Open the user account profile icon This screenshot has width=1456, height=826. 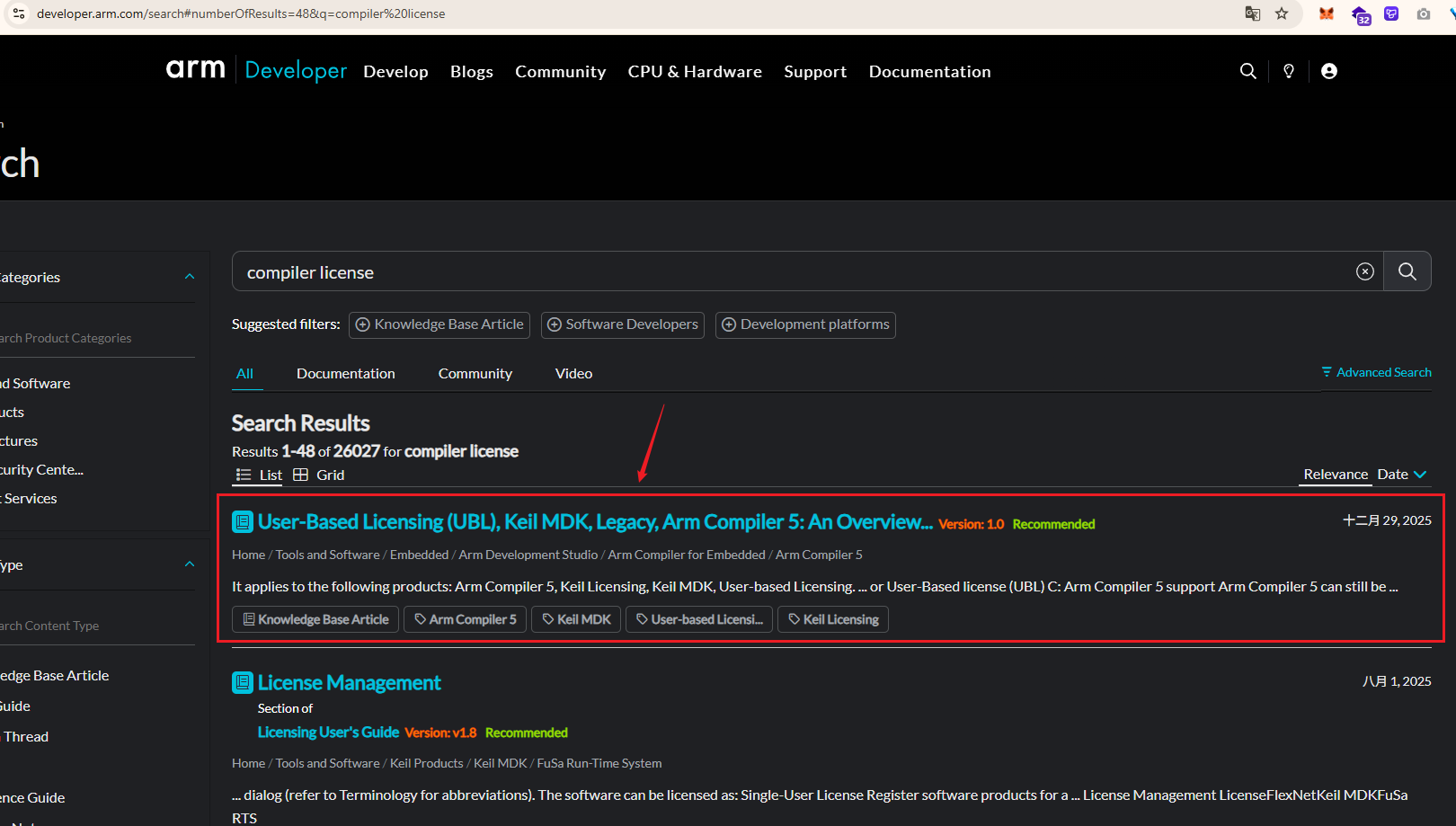1329,71
